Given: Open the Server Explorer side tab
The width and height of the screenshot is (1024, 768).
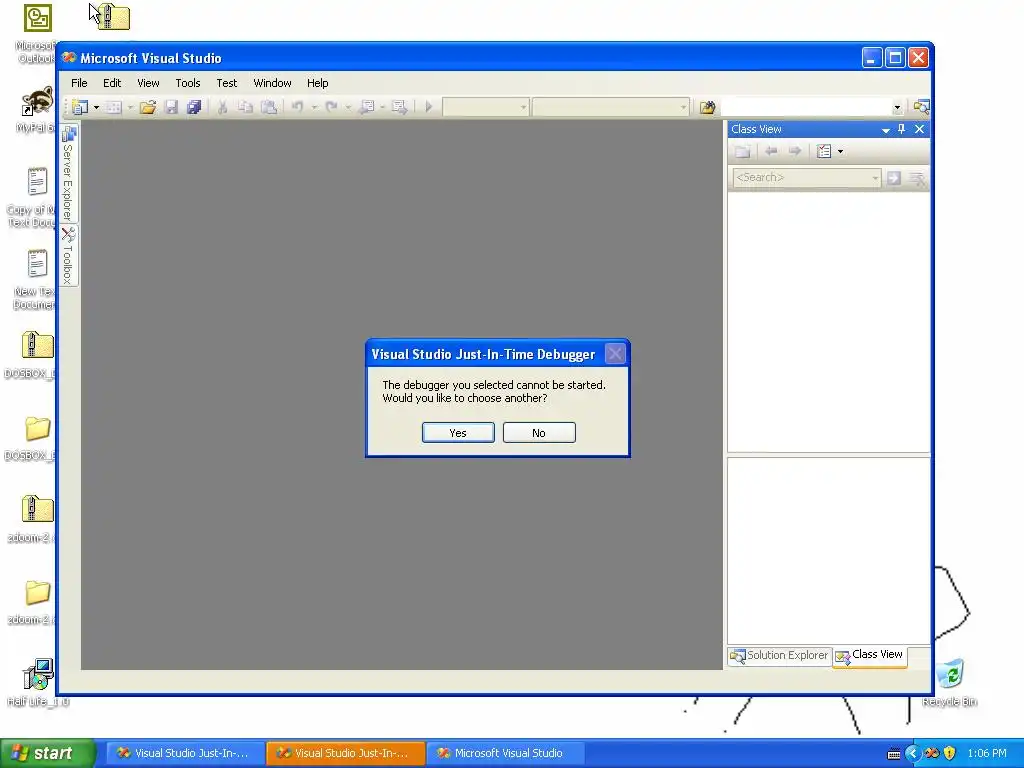Looking at the screenshot, I should (68, 173).
